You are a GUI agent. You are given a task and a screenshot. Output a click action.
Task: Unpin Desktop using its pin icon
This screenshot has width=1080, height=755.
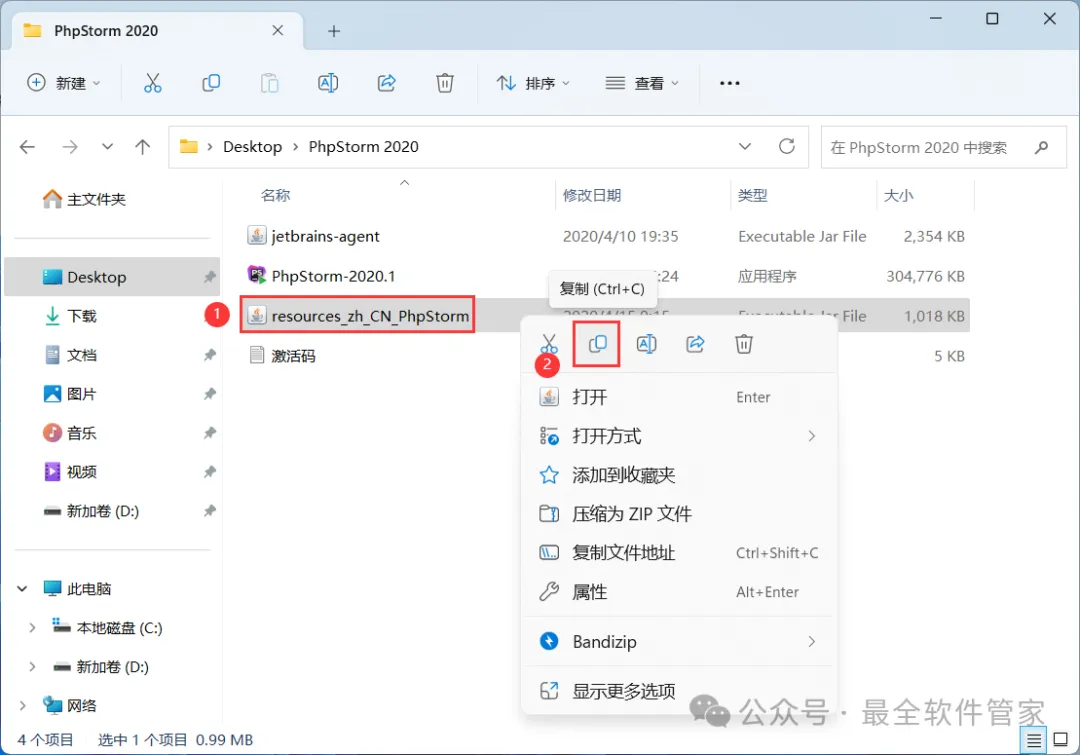[209, 277]
